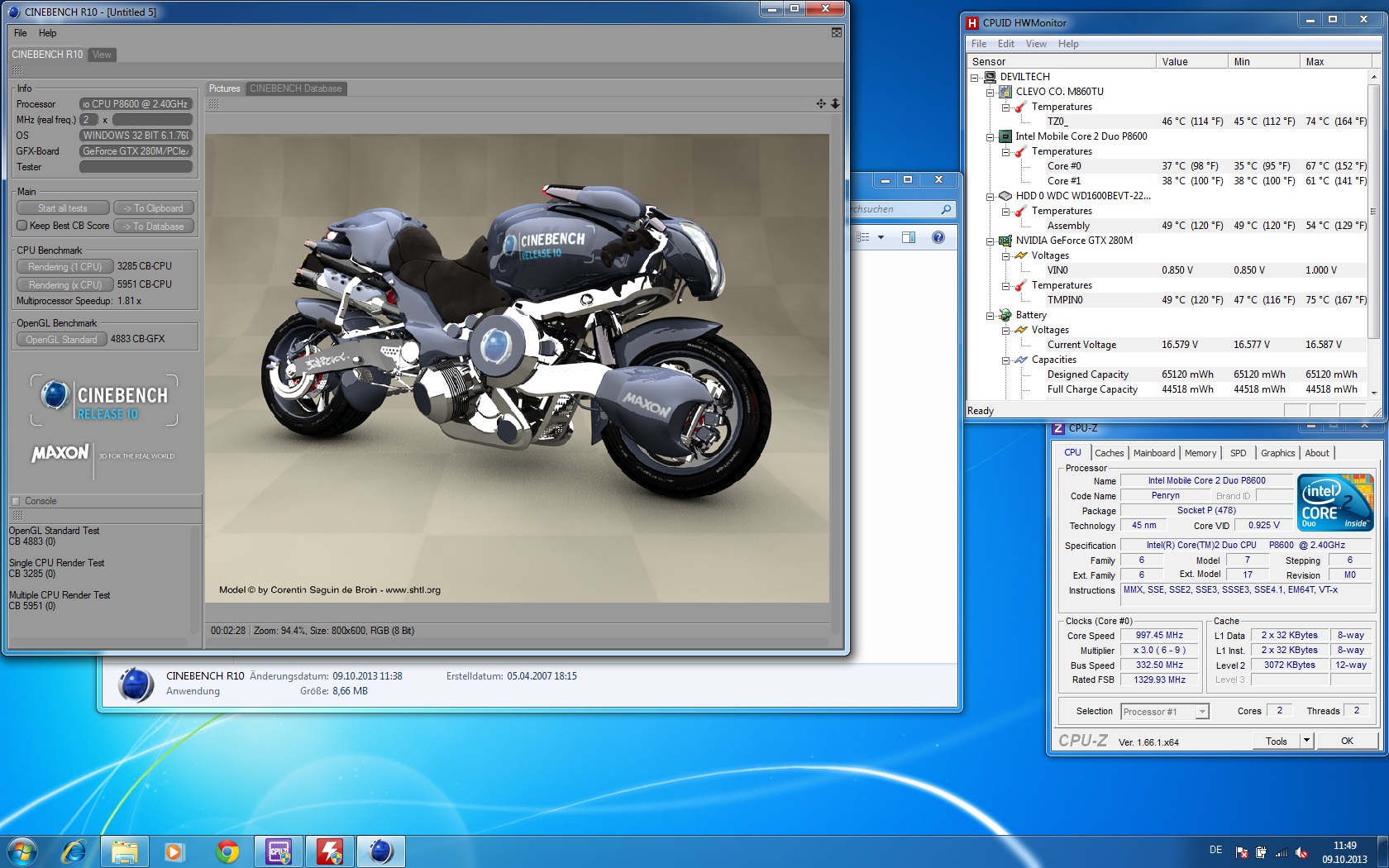Viewport: 1389px width, 868px height.
Task: Click the Start all tests button
Action: tap(63, 208)
